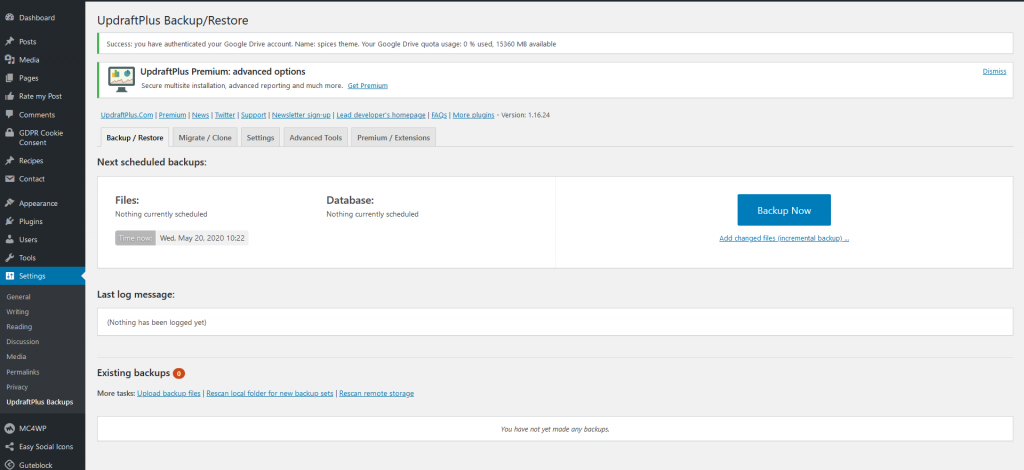Switch to the Migrate / Clone tab

(205, 138)
